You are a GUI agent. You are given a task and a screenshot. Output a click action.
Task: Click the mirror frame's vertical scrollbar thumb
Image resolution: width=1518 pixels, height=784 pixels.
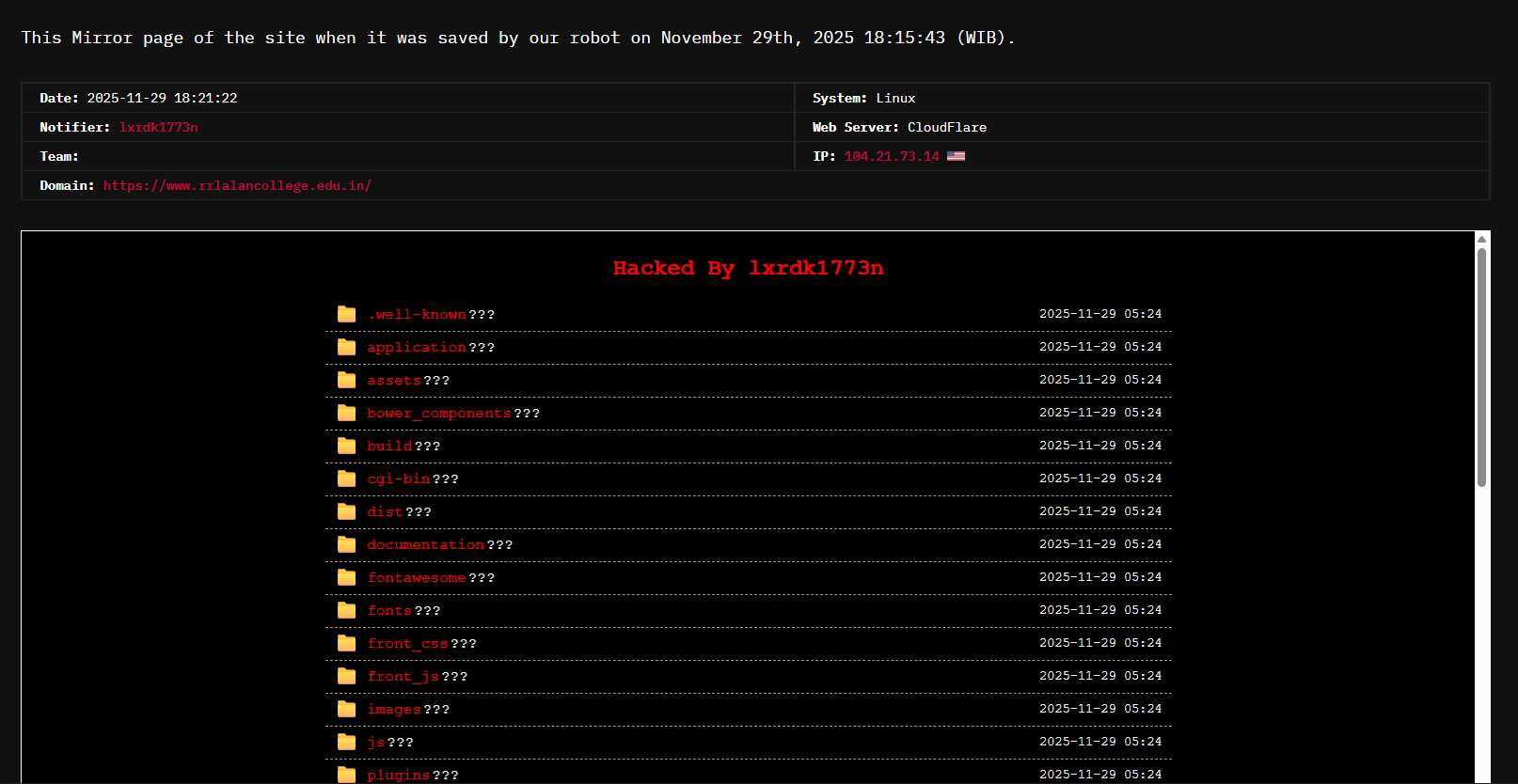coord(1481,367)
